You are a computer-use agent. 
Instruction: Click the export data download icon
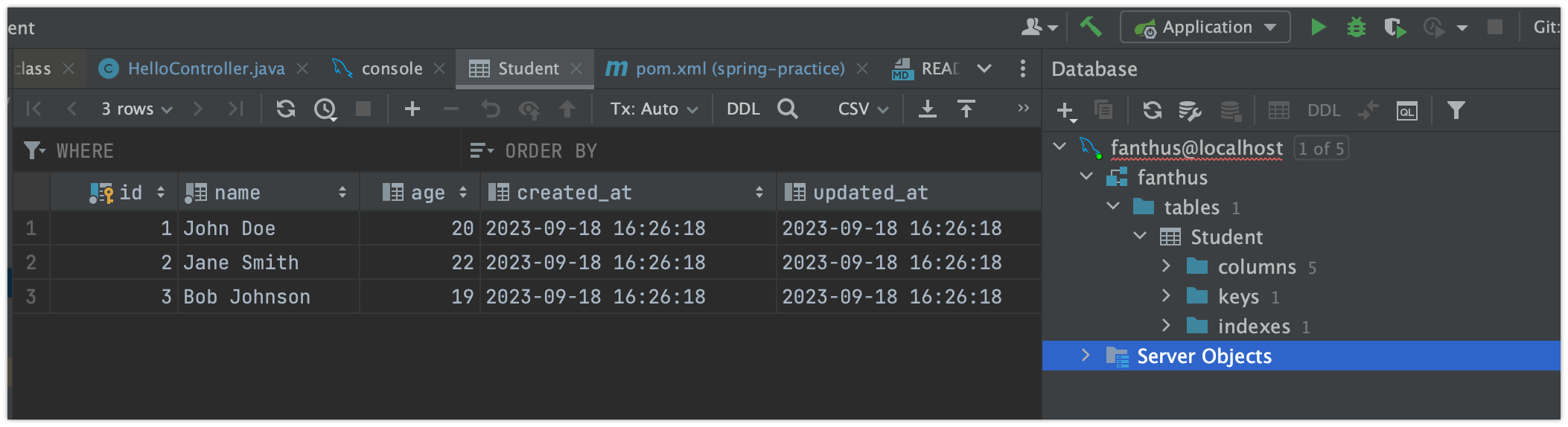click(928, 109)
